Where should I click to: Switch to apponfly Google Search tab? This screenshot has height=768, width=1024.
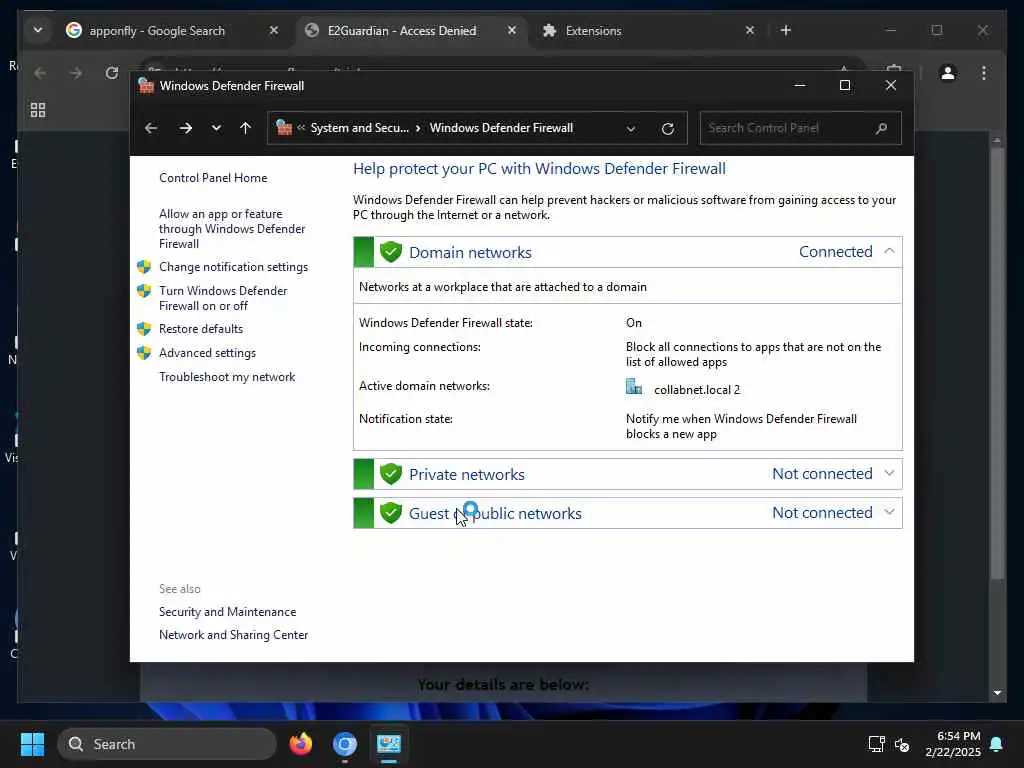pyautogui.click(x=157, y=31)
